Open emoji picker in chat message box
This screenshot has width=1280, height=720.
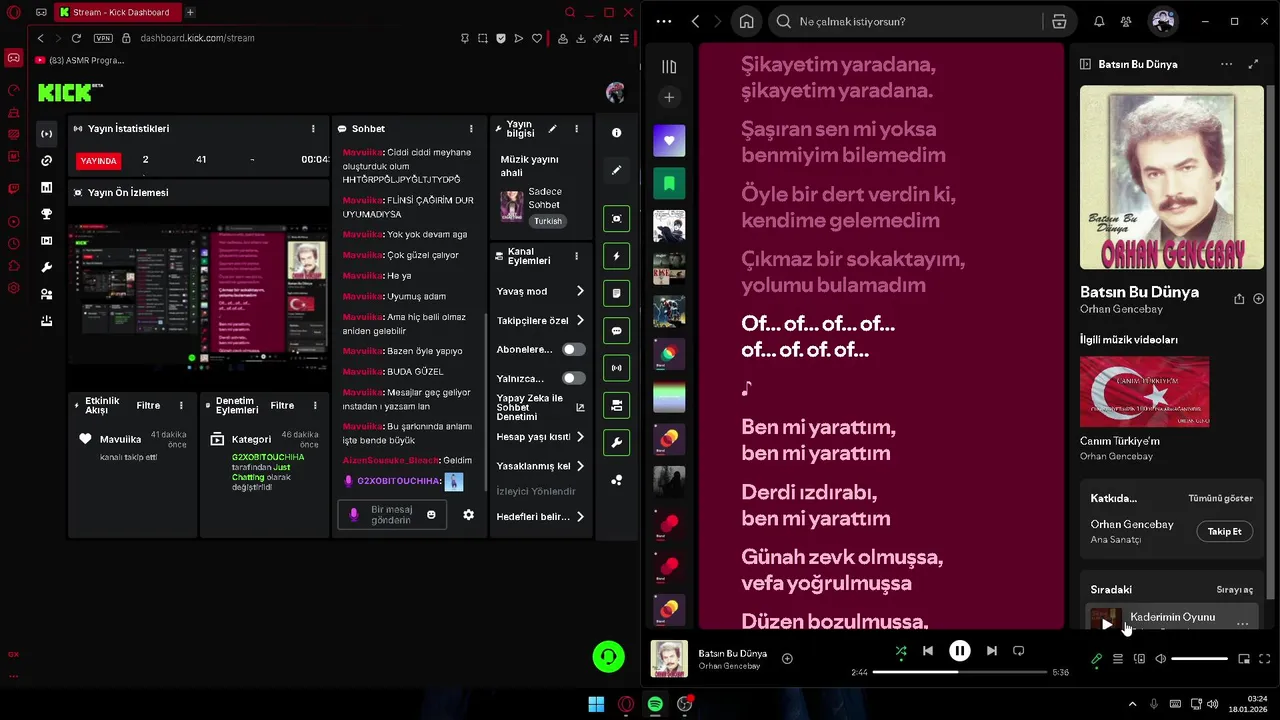coord(431,515)
